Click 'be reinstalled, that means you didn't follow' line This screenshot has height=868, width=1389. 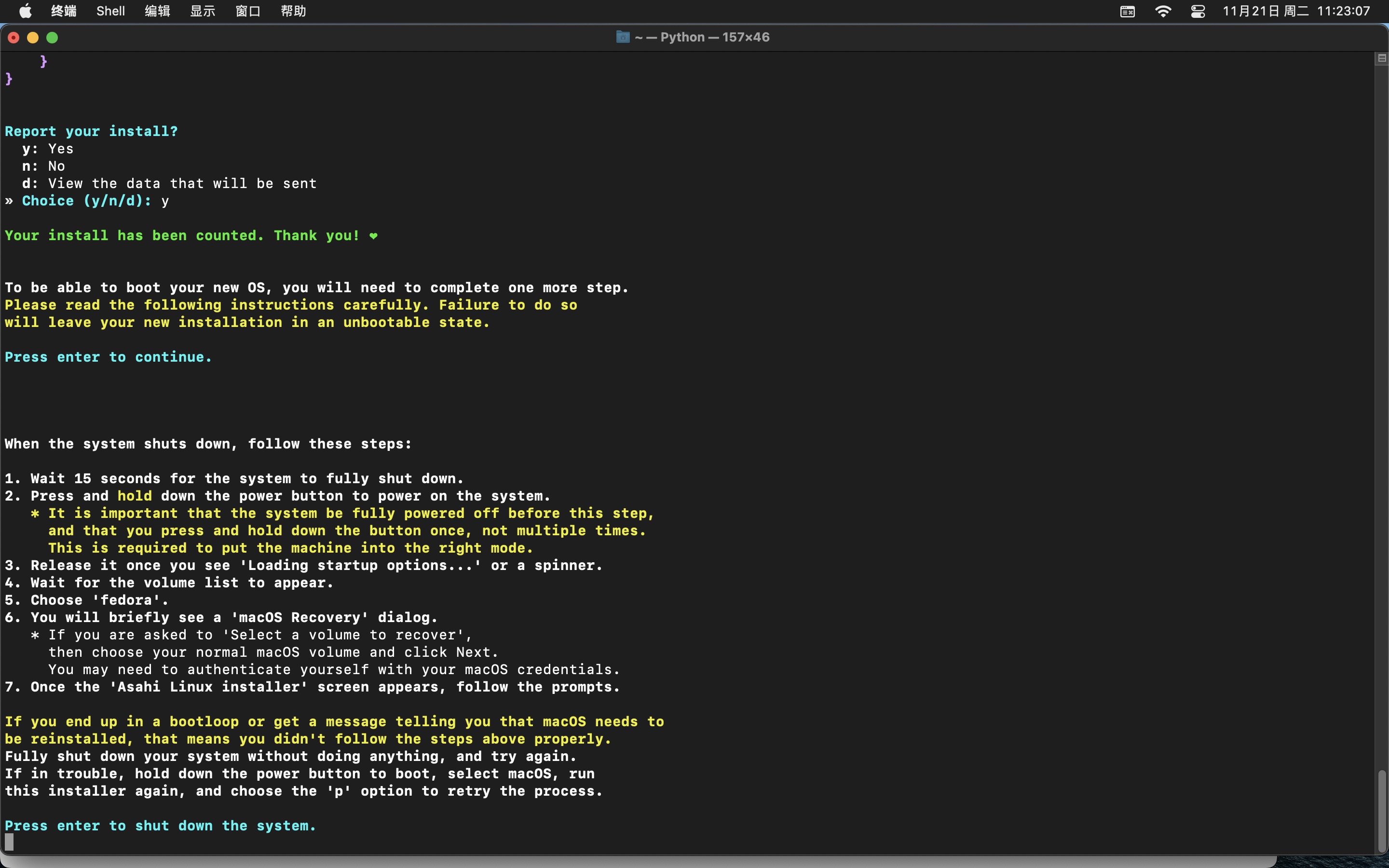(308, 739)
